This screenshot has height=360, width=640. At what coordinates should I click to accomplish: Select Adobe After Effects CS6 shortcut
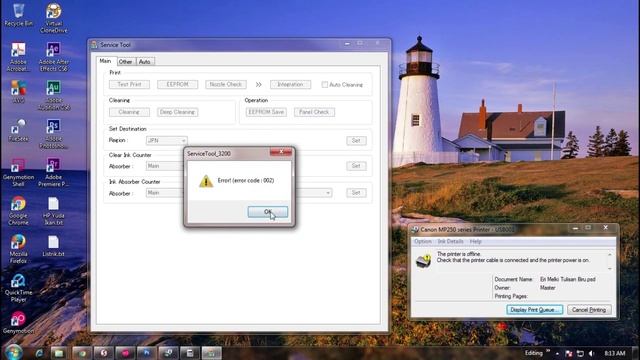(53, 57)
